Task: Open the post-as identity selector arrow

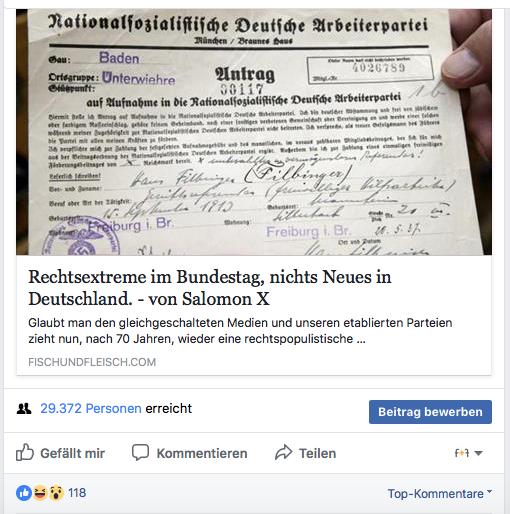Action: [478, 453]
